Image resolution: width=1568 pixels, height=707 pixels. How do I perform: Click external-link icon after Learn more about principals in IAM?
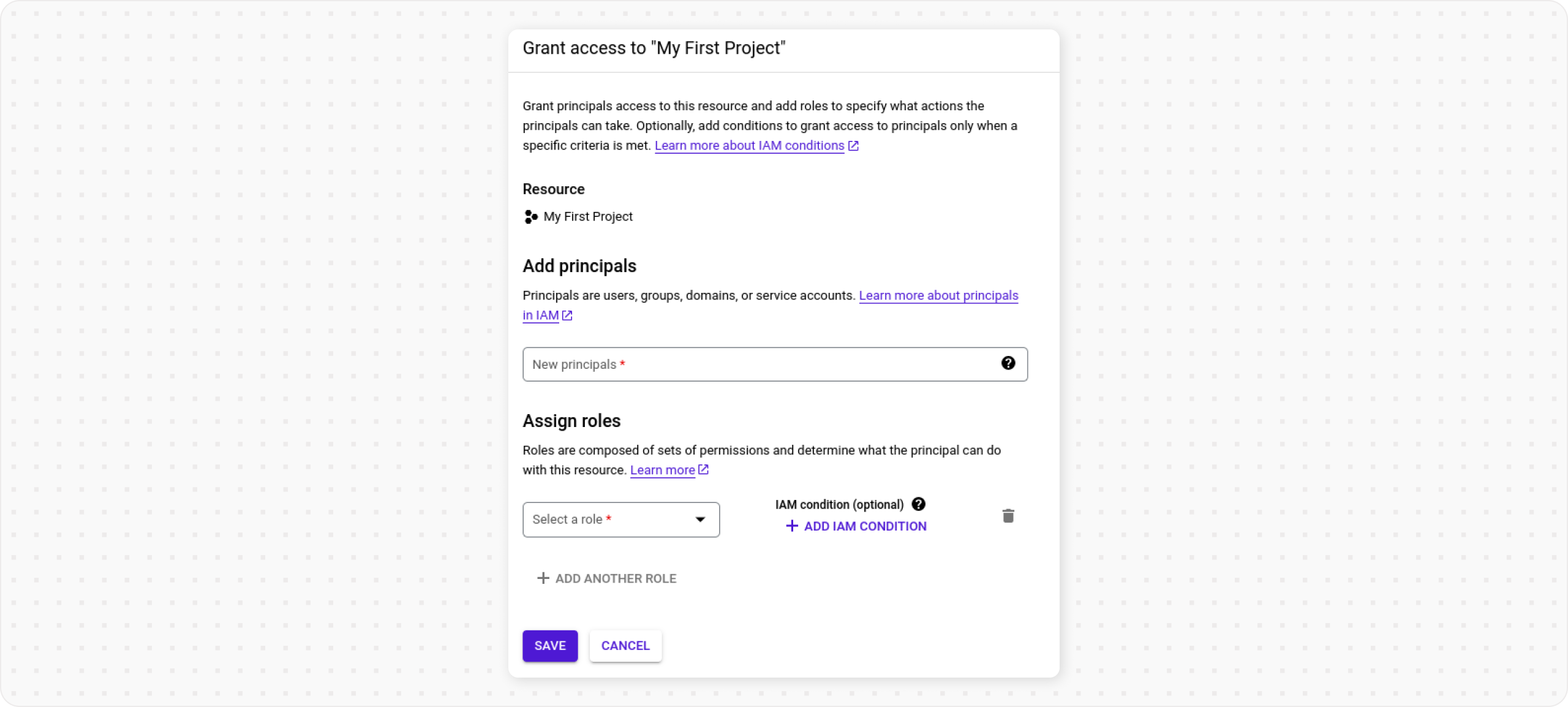(567, 316)
